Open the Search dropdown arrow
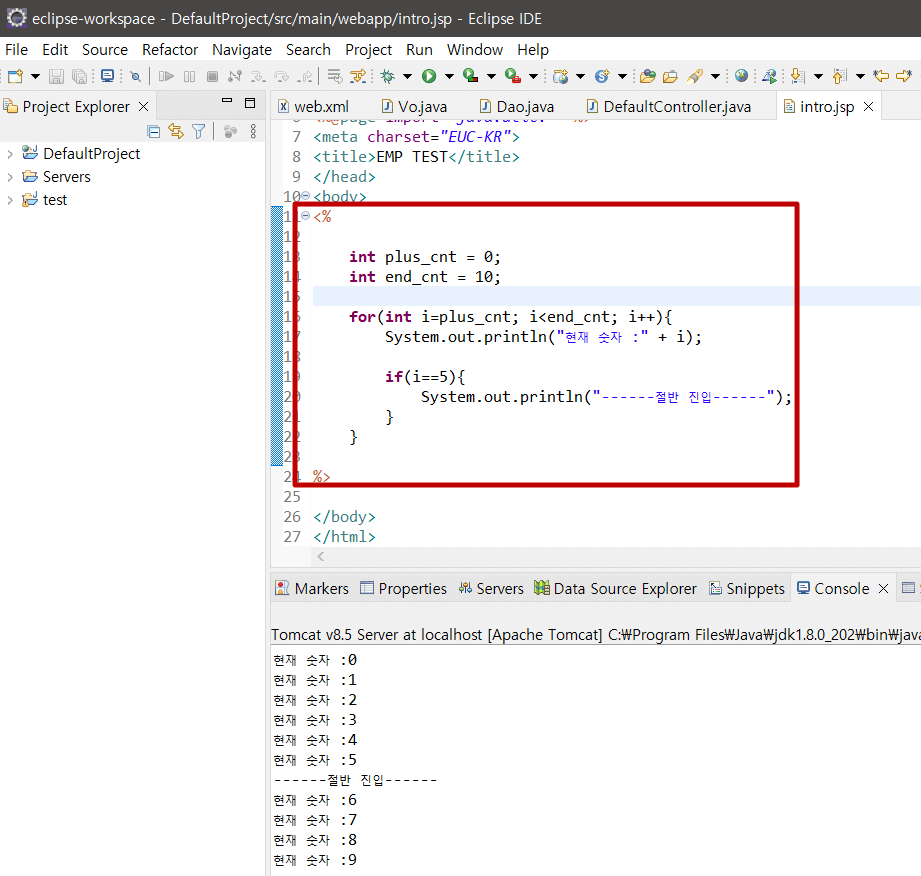The height and width of the screenshot is (876, 921). pos(715,76)
